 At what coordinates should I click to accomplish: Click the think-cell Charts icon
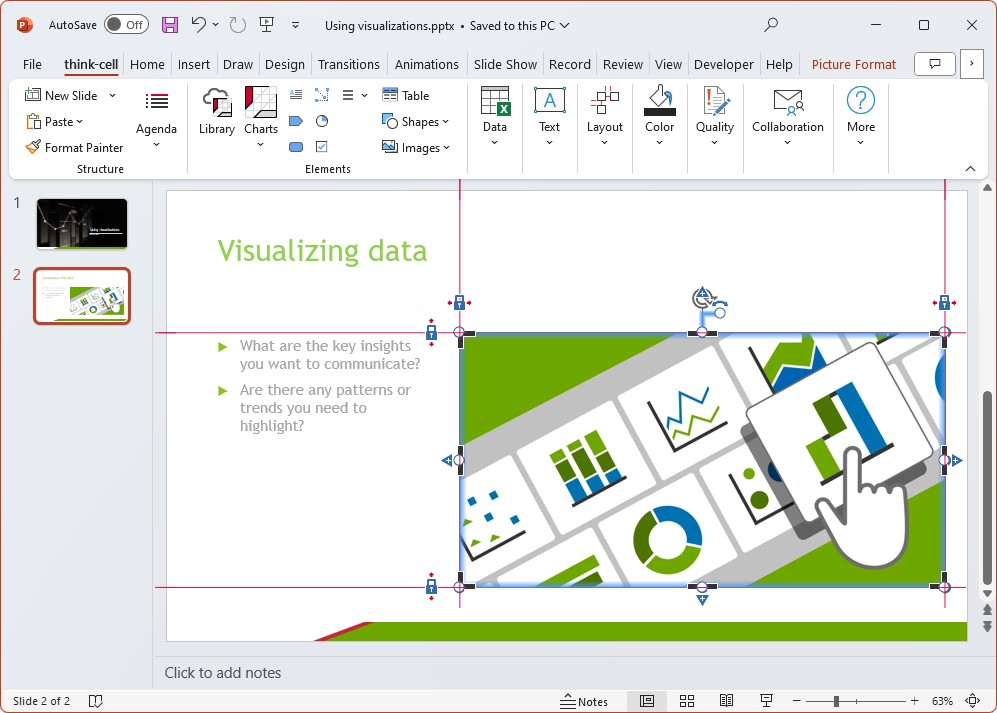point(261,103)
